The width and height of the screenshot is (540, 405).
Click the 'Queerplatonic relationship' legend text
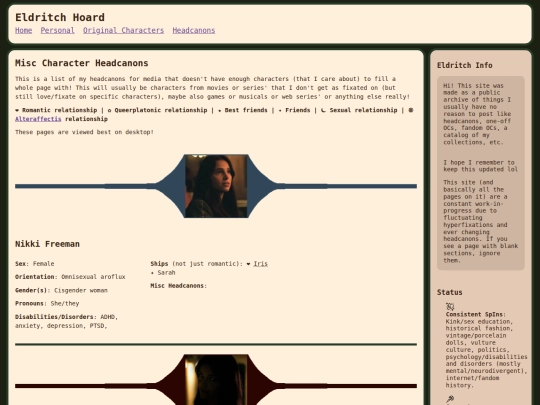(x=161, y=110)
